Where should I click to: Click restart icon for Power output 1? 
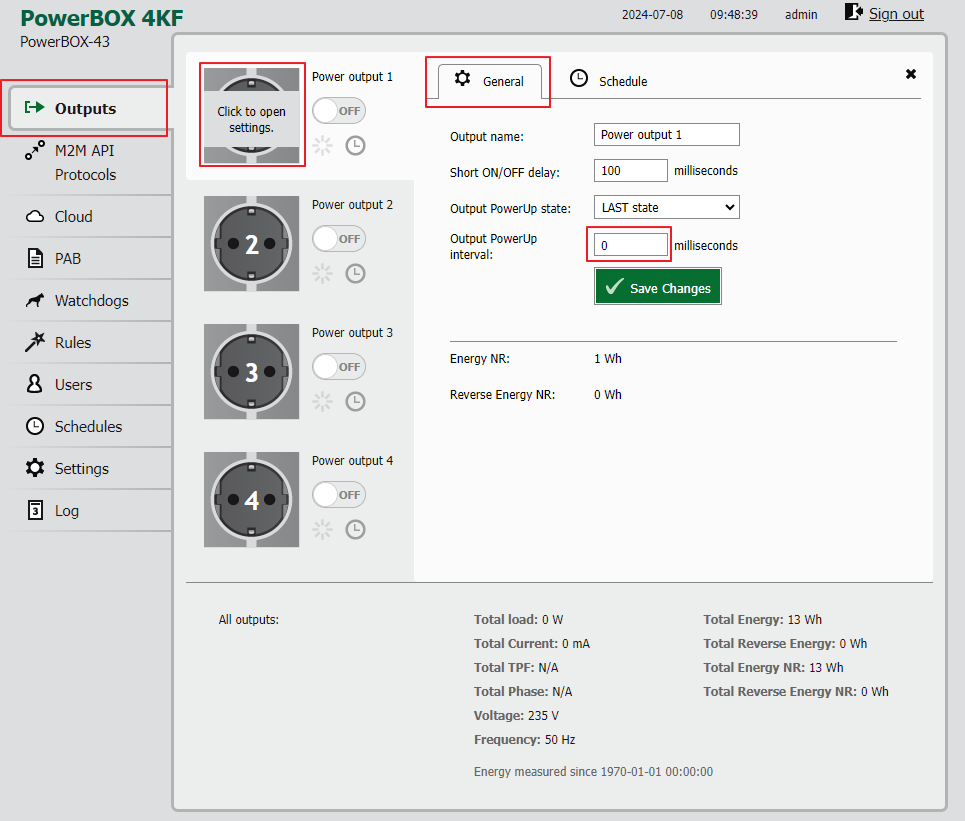click(322, 146)
